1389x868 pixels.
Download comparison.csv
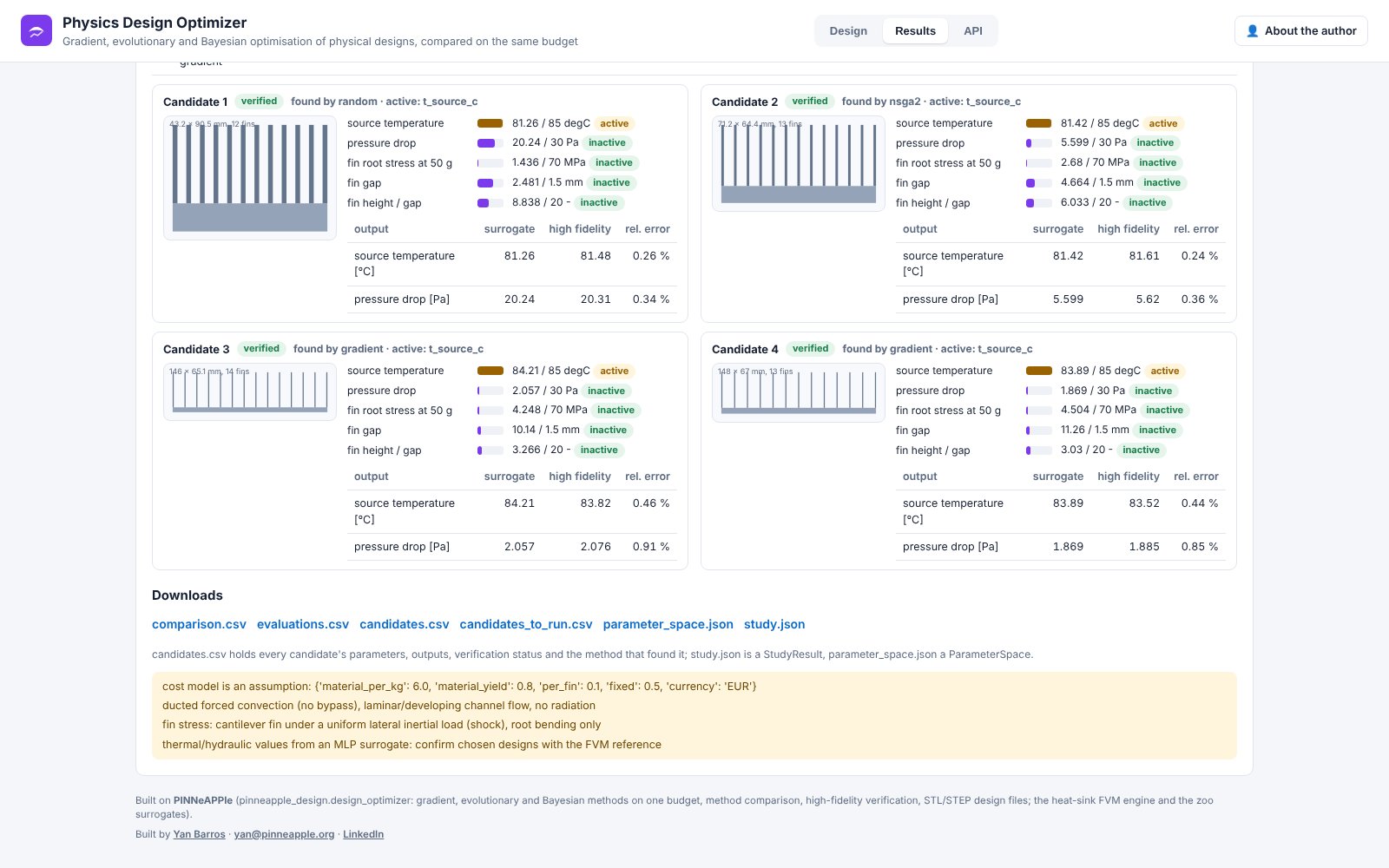pos(199,624)
